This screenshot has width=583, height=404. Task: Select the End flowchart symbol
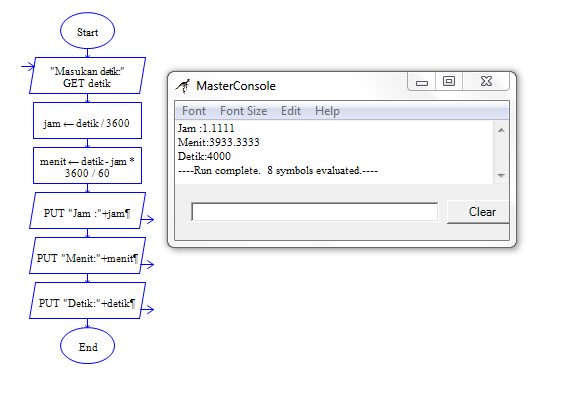(x=87, y=346)
